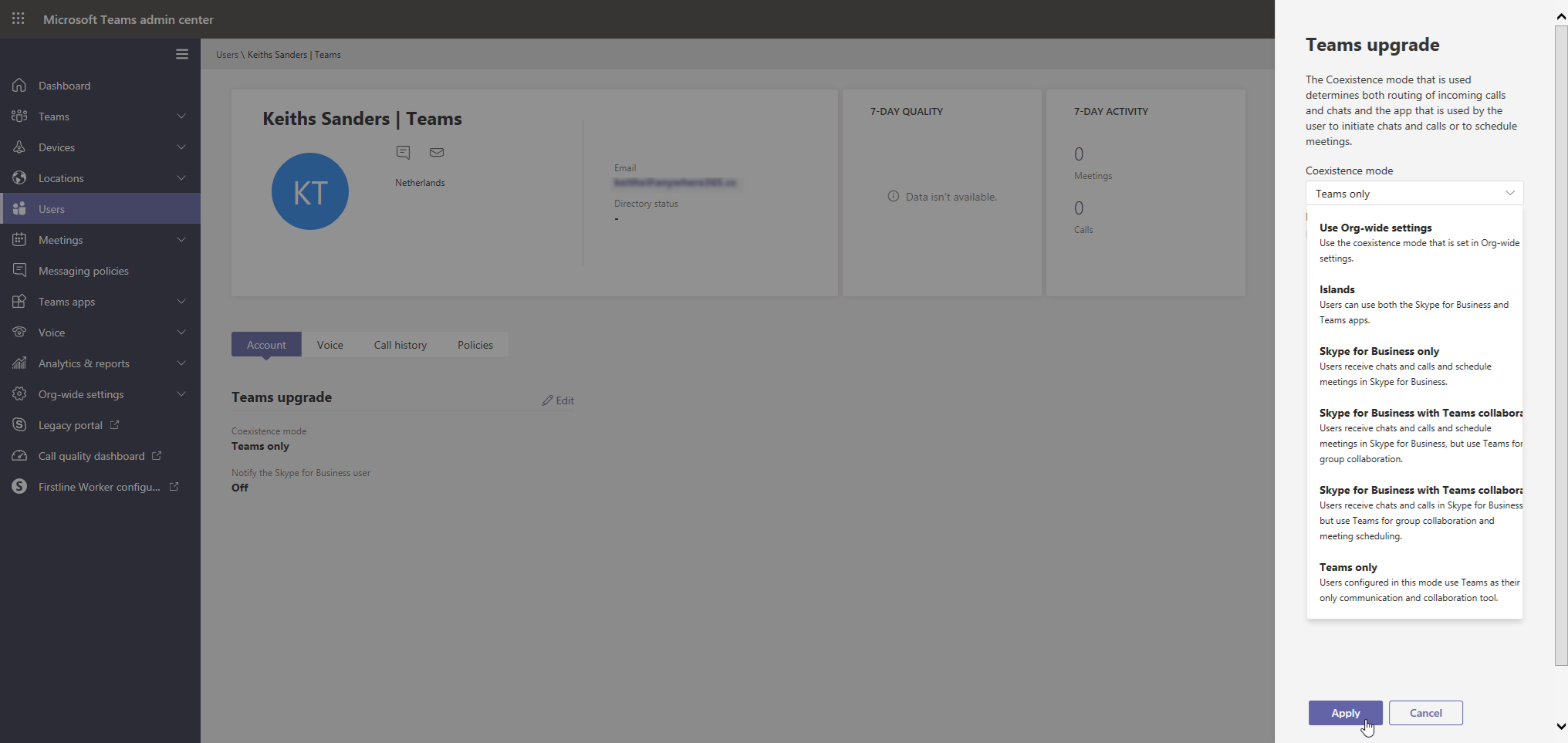
Task: Click the Cancel button
Action: (x=1426, y=713)
